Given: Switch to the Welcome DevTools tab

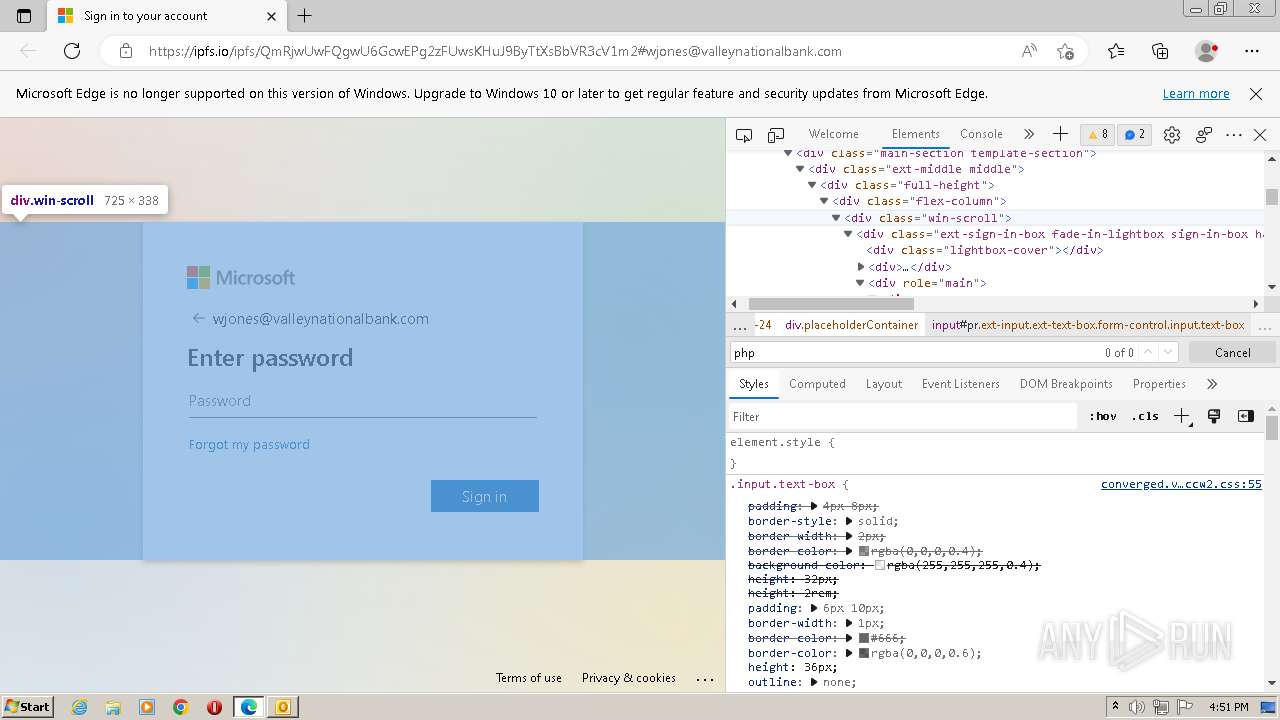Looking at the screenshot, I should tap(833, 134).
